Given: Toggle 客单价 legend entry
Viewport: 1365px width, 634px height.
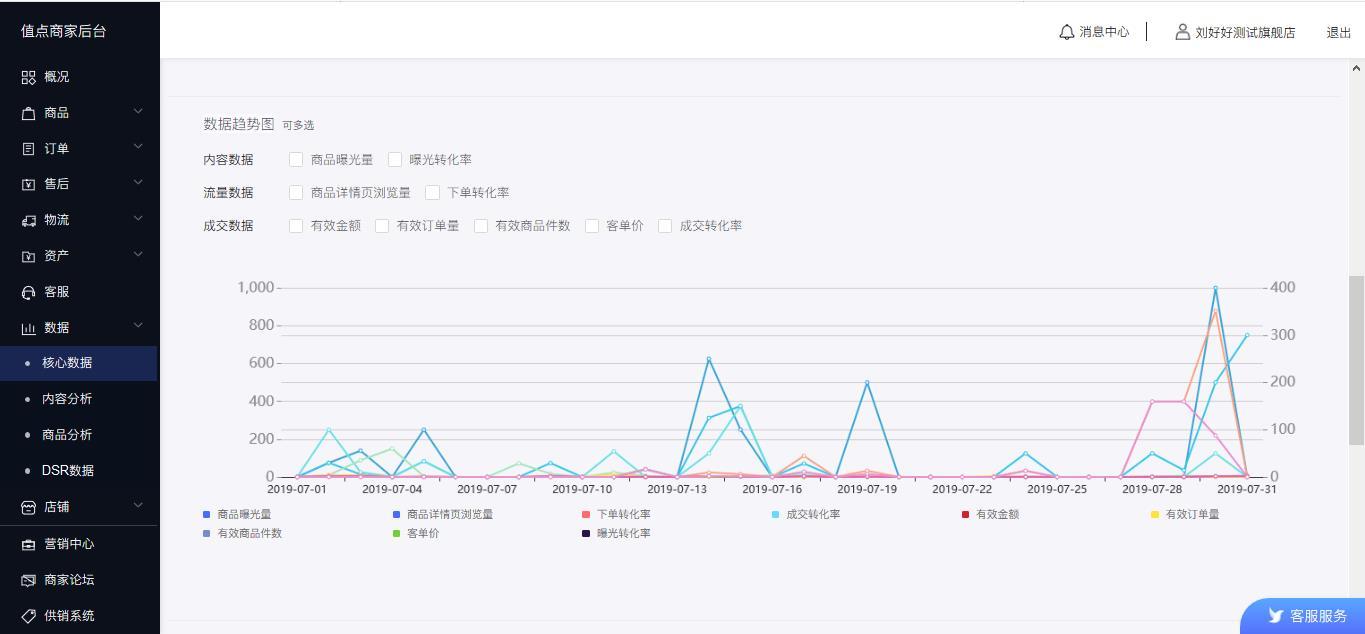Looking at the screenshot, I should tap(415, 533).
